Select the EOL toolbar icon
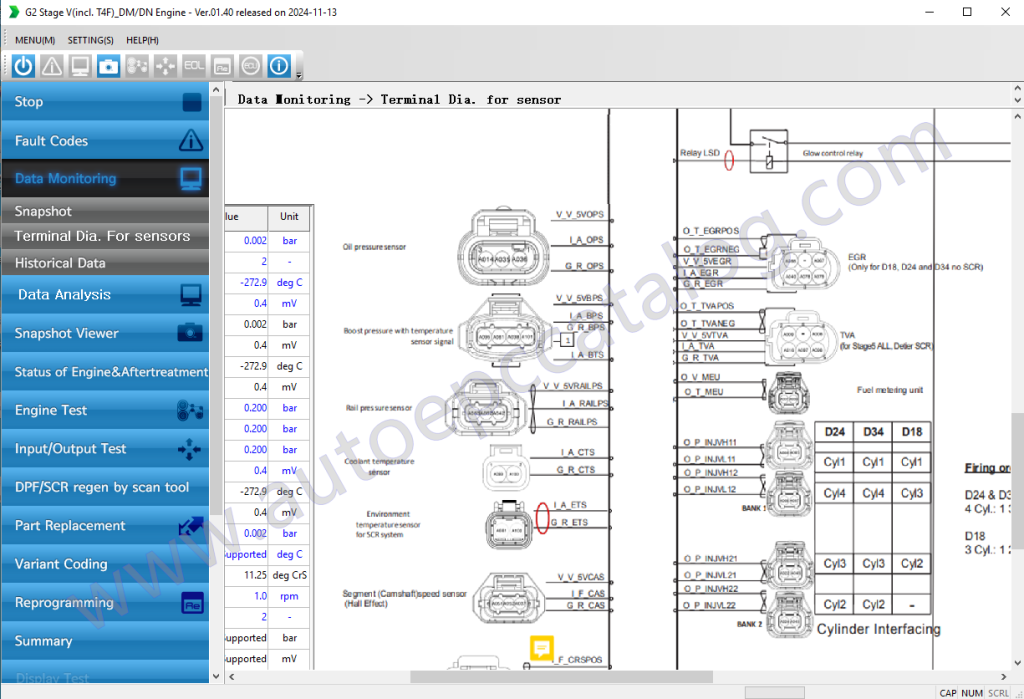The height and width of the screenshot is (699, 1024). click(x=194, y=66)
